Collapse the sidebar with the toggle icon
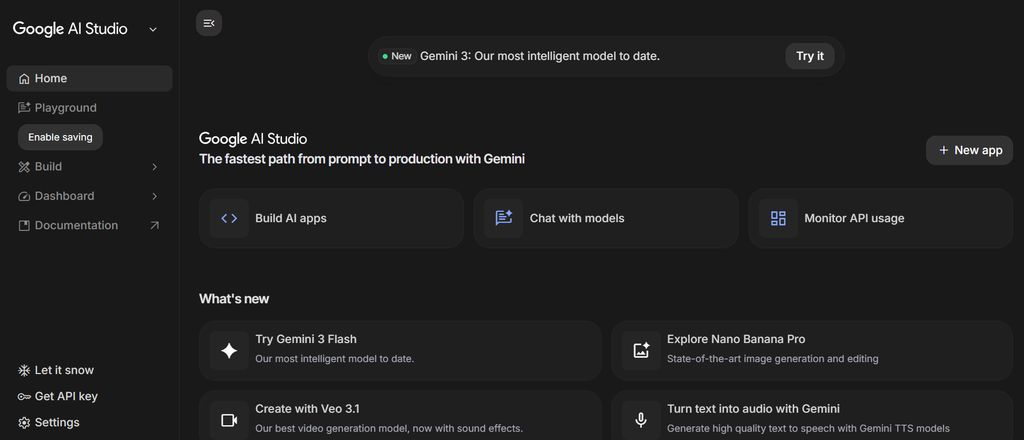Screen dimensions: 1024x440 click(x=209, y=24)
